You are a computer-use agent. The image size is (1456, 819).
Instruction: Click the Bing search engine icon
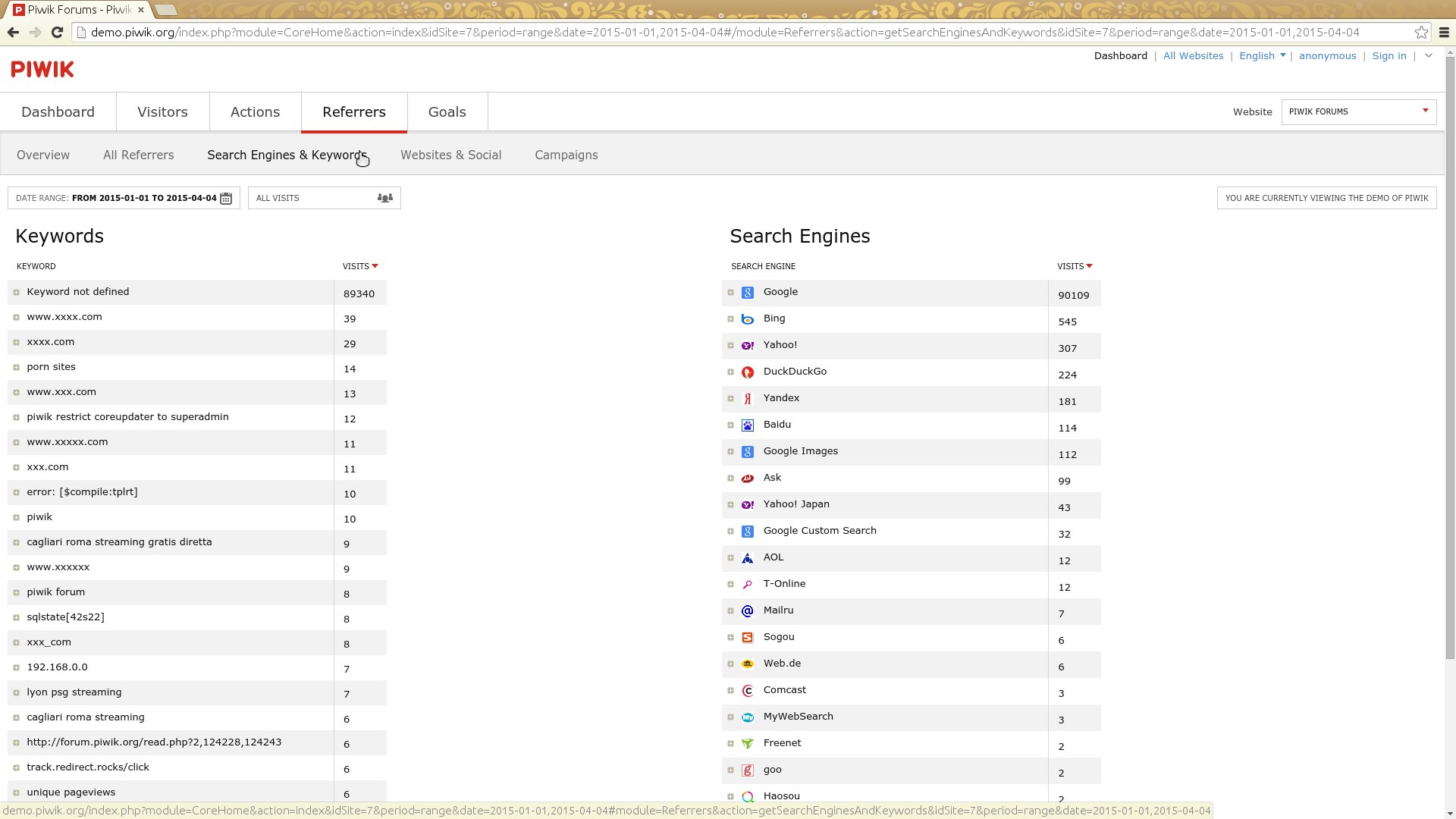(x=747, y=319)
